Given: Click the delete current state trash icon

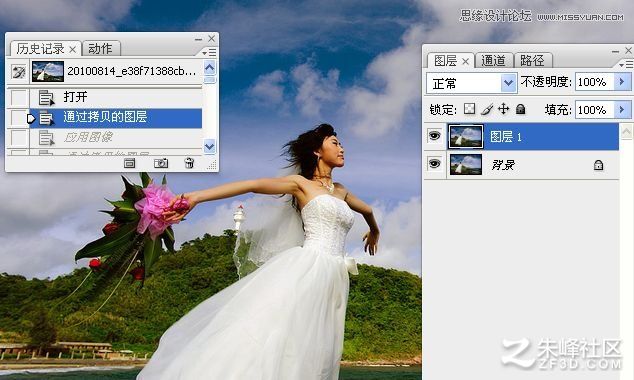Looking at the screenshot, I should (189, 163).
